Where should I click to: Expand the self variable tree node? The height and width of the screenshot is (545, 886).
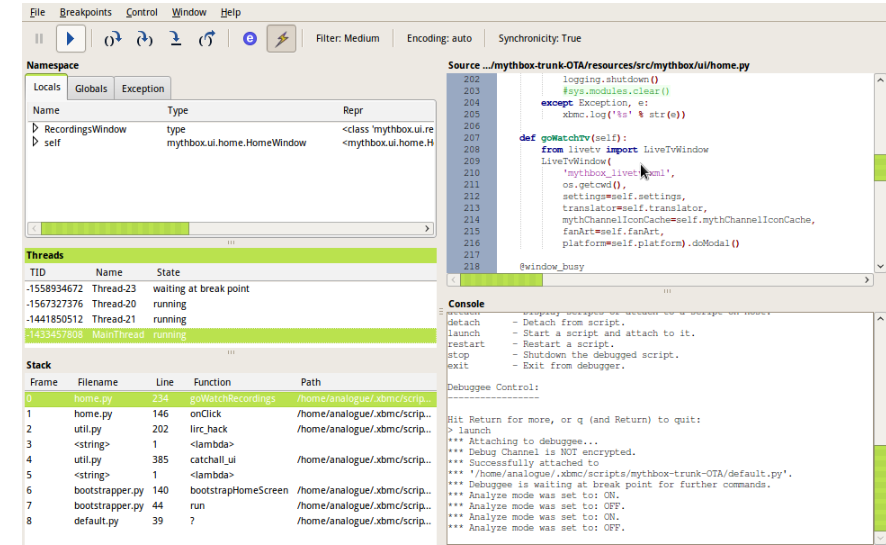click(36, 143)
